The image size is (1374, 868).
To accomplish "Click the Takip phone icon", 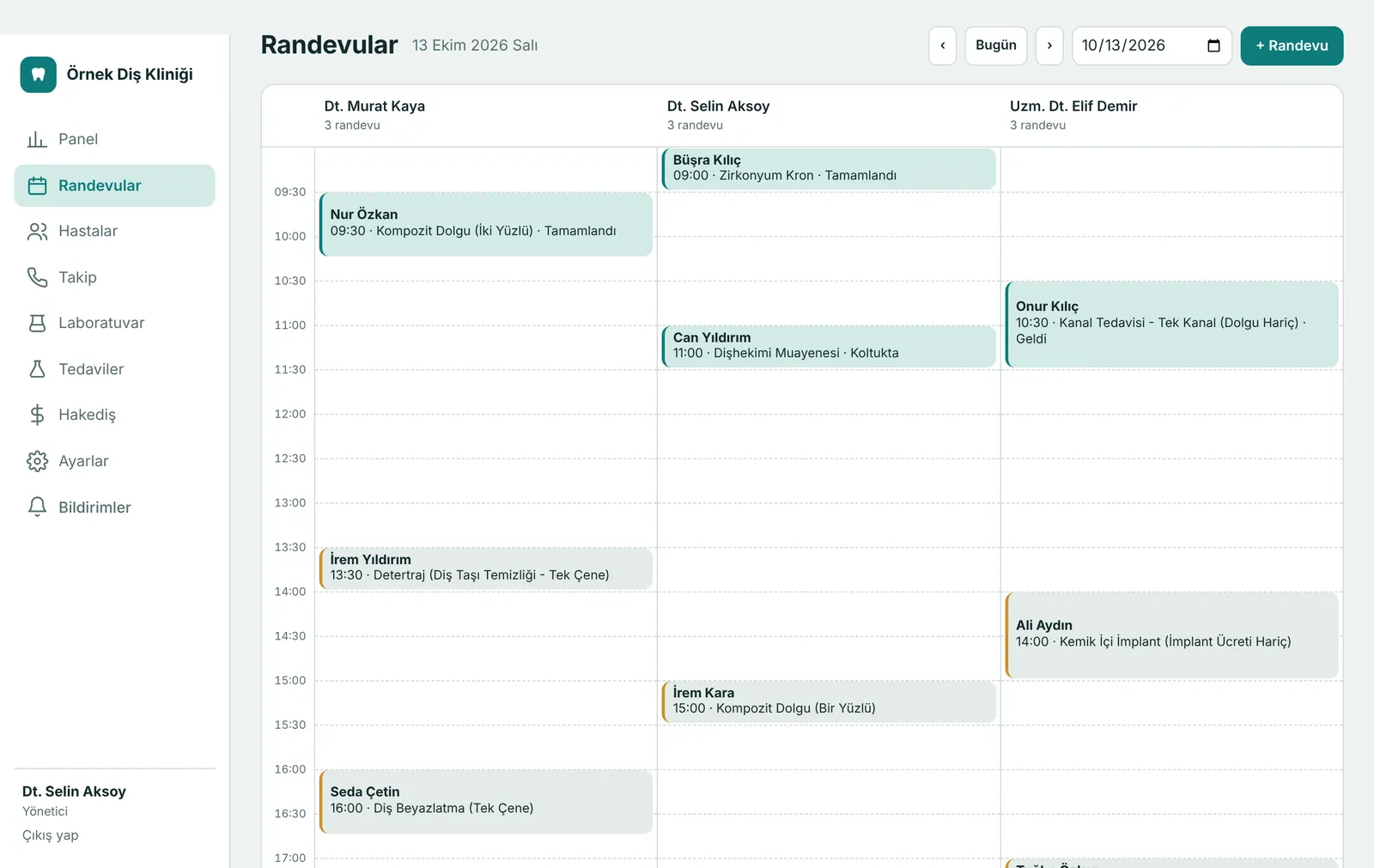I will [x=37, y=277].
